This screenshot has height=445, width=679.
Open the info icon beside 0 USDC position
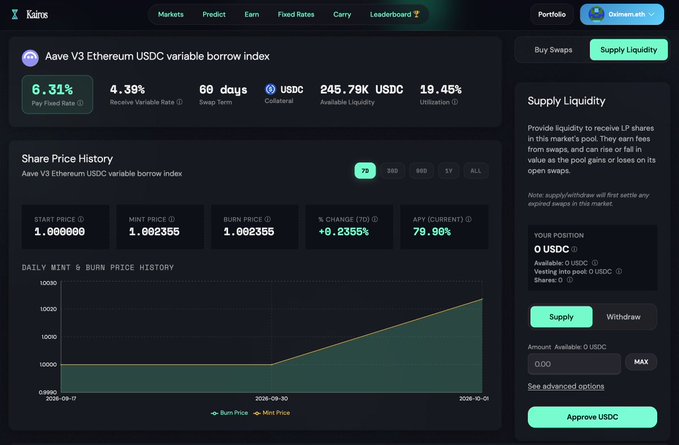pyautogui.click(x=574, y=249)
